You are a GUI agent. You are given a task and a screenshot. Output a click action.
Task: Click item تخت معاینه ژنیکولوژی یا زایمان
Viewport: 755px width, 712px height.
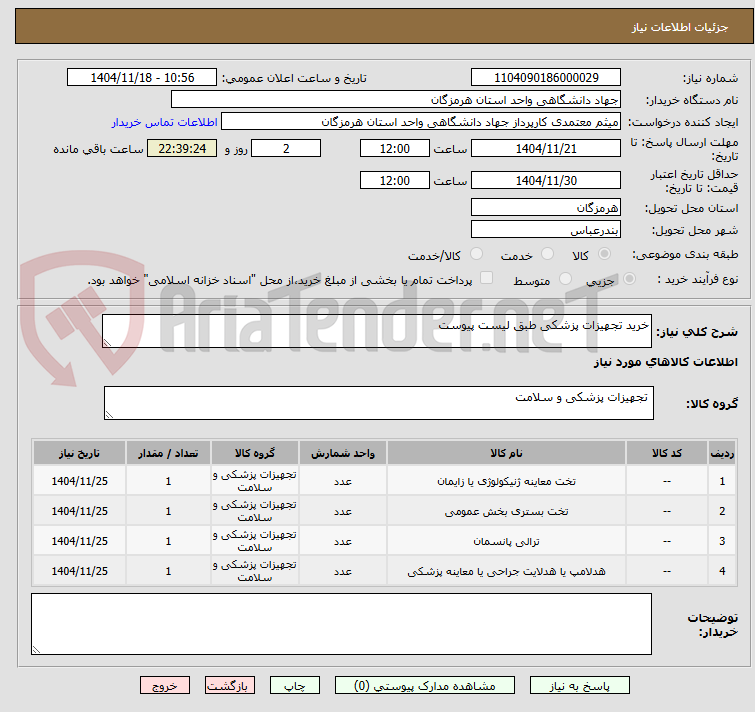[x=506, y=481]
